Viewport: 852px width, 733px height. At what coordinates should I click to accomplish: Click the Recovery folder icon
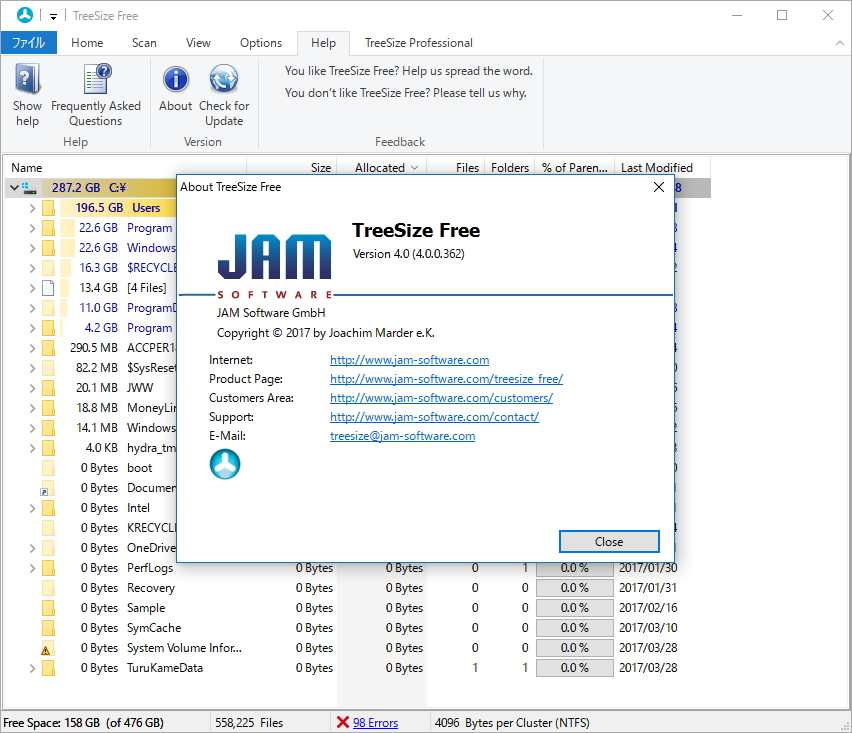(x=48, y=588)
